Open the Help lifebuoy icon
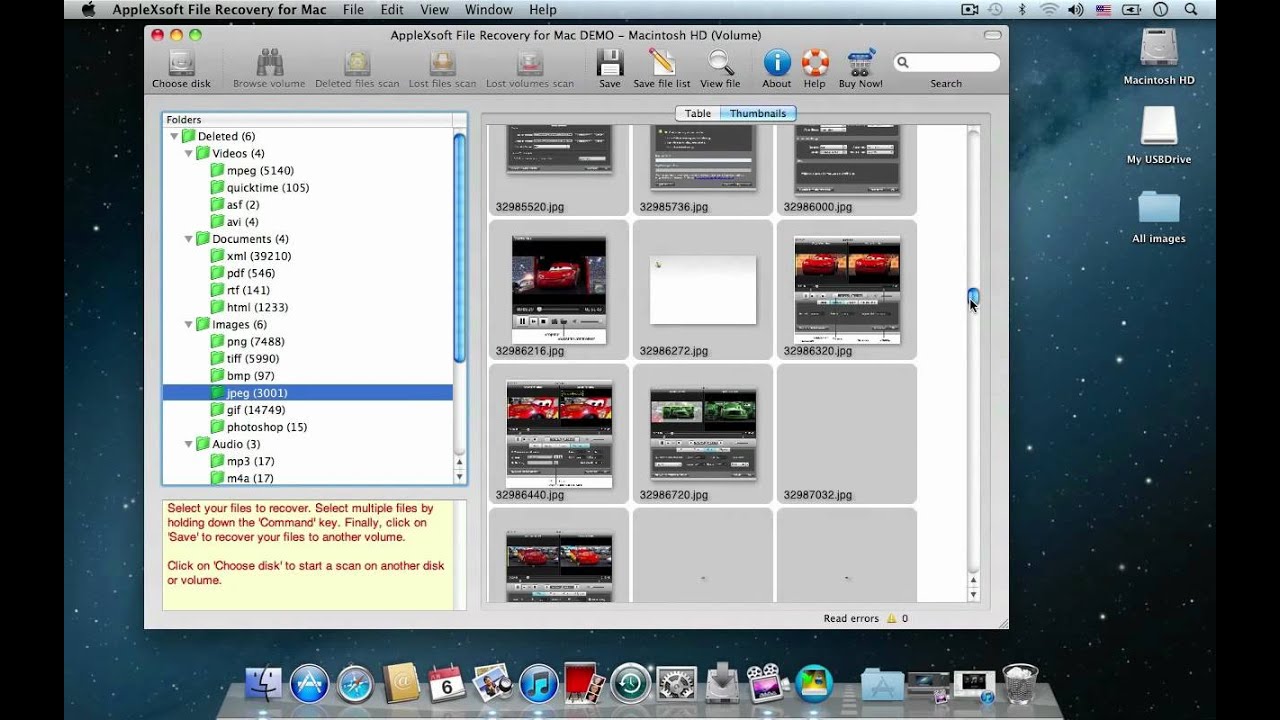Viewport: 1280px width, 720px height. point(815,63)
